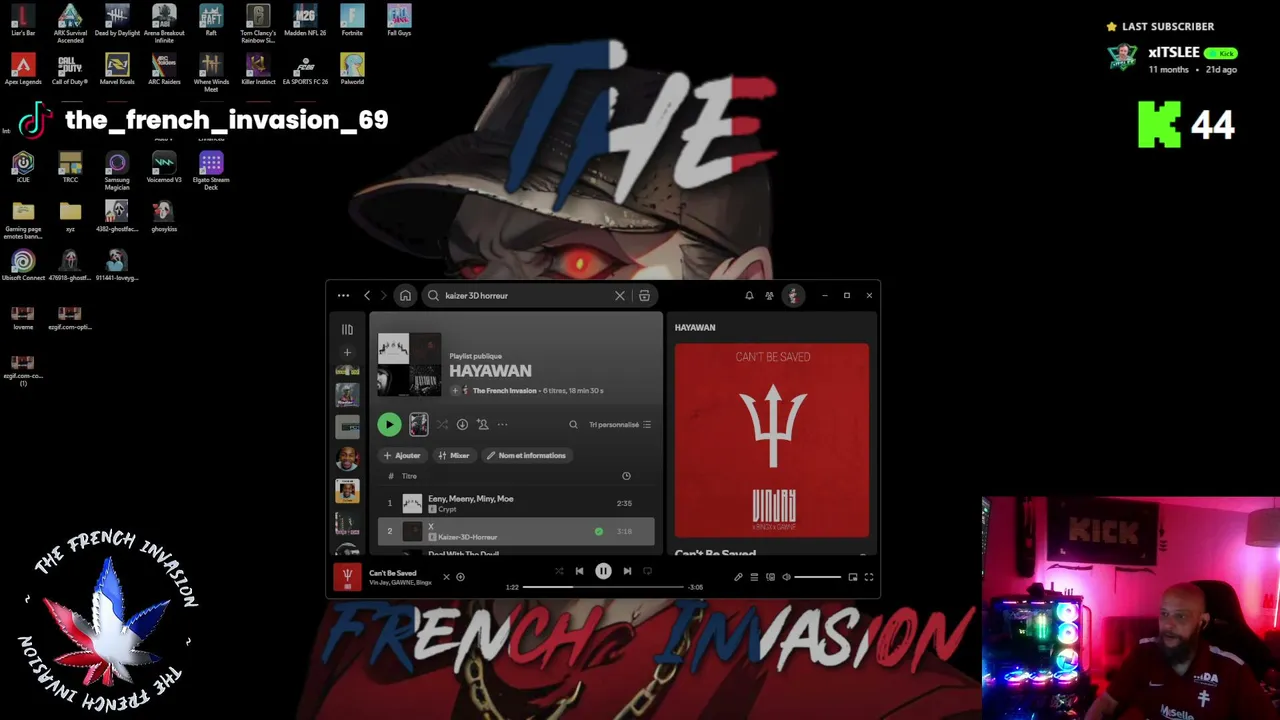
Task: Open artist Kaizer-3D-Horreur link
Action: point(468,538)
